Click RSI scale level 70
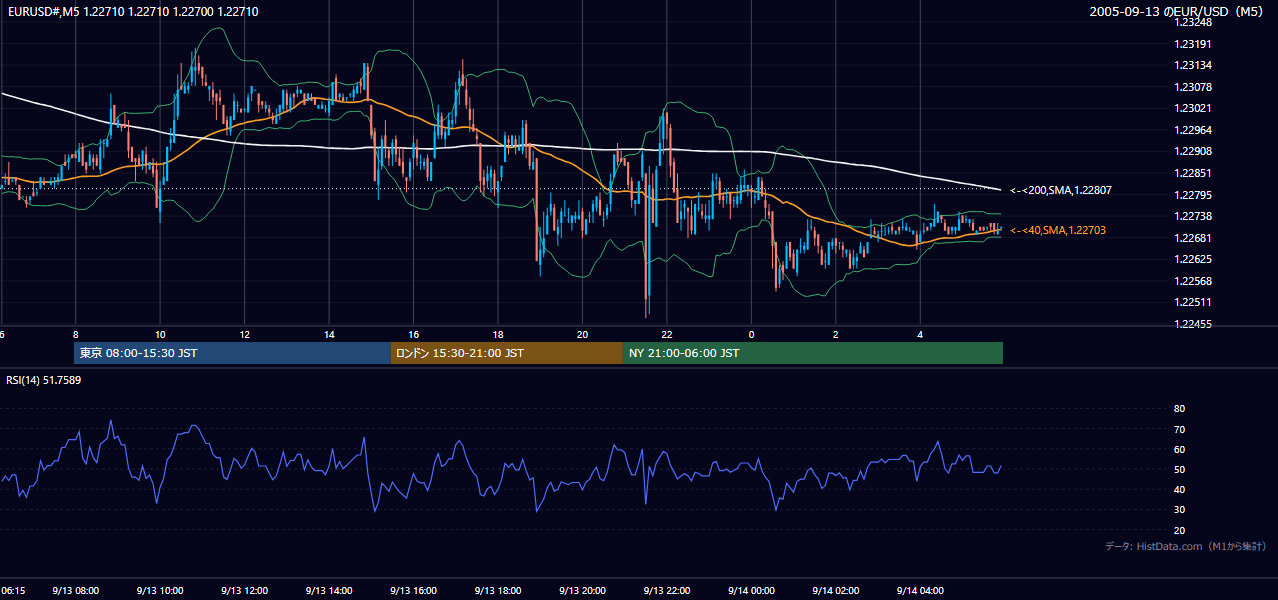 [1179, 429]
